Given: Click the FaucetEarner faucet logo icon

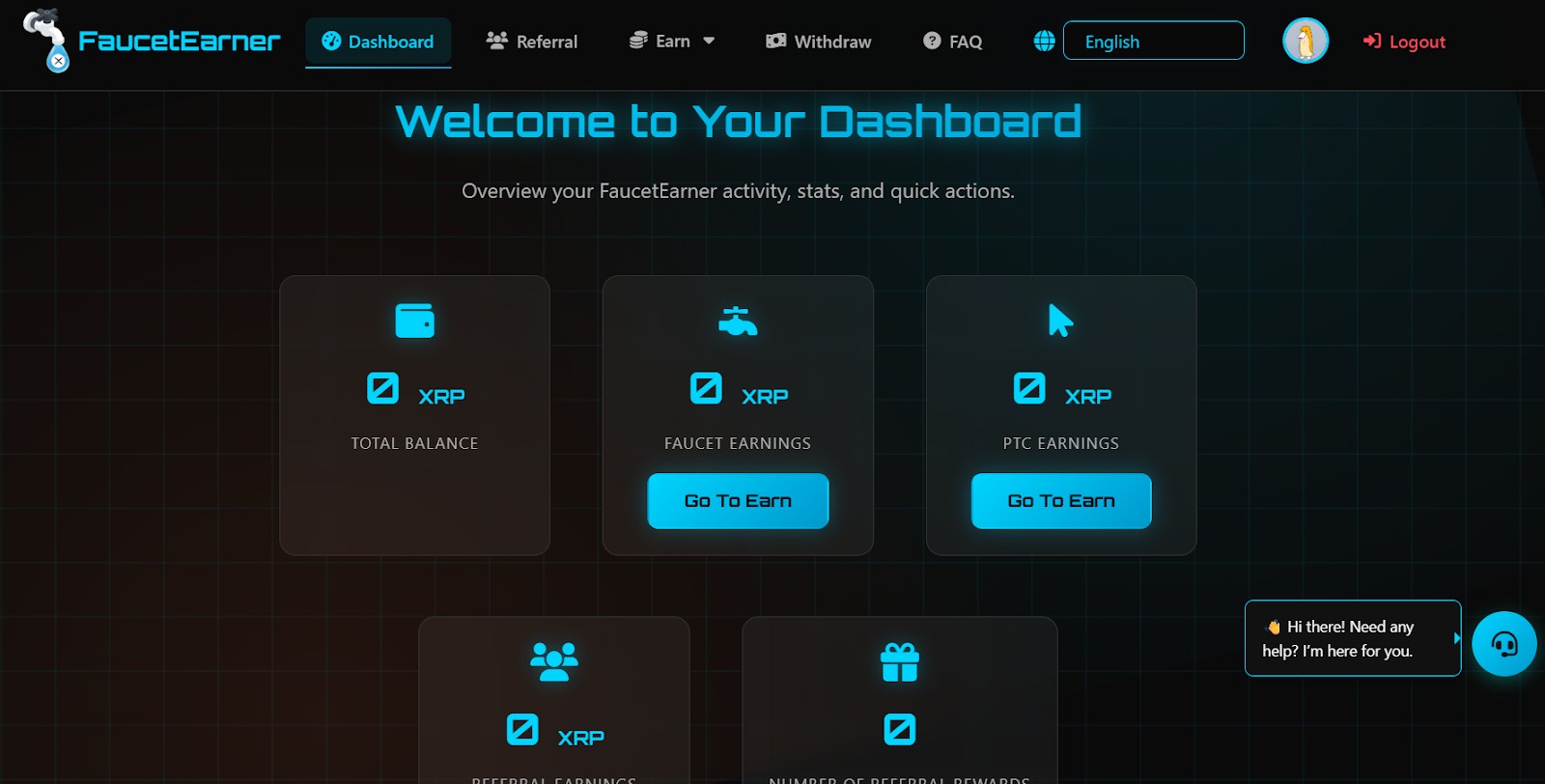Looking at the screenshot, I should coord(45,41).
